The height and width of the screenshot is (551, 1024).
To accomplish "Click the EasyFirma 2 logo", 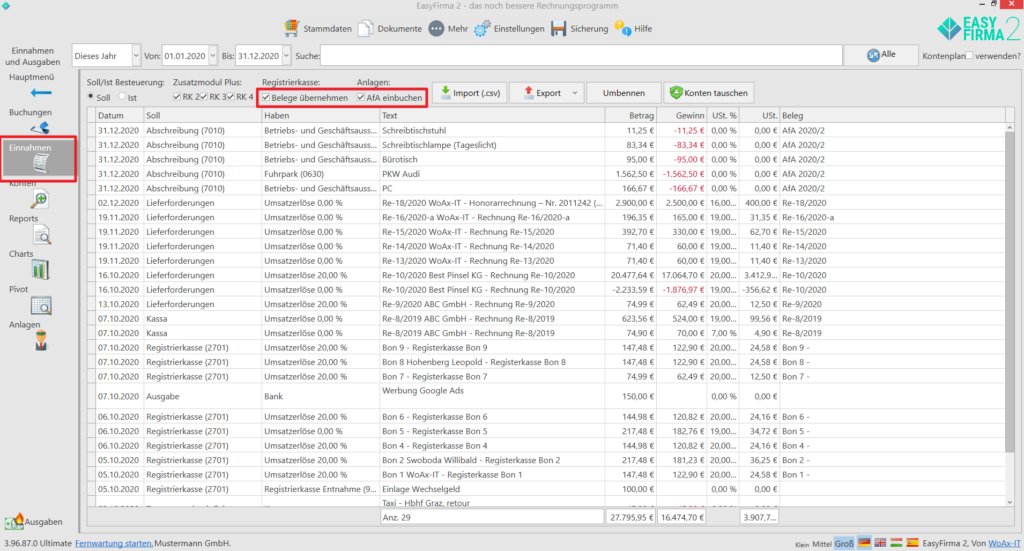I will (x=978, y=29).
